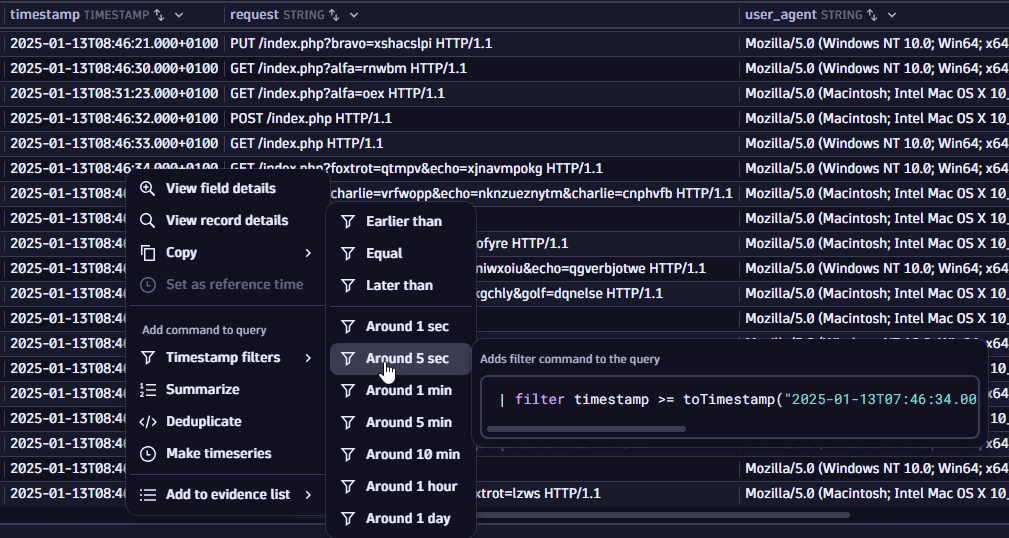Sort by the user_agent column sort arrows
Image resolution: width=1009 pixels, height=538 pixels.
coord(872,15)
